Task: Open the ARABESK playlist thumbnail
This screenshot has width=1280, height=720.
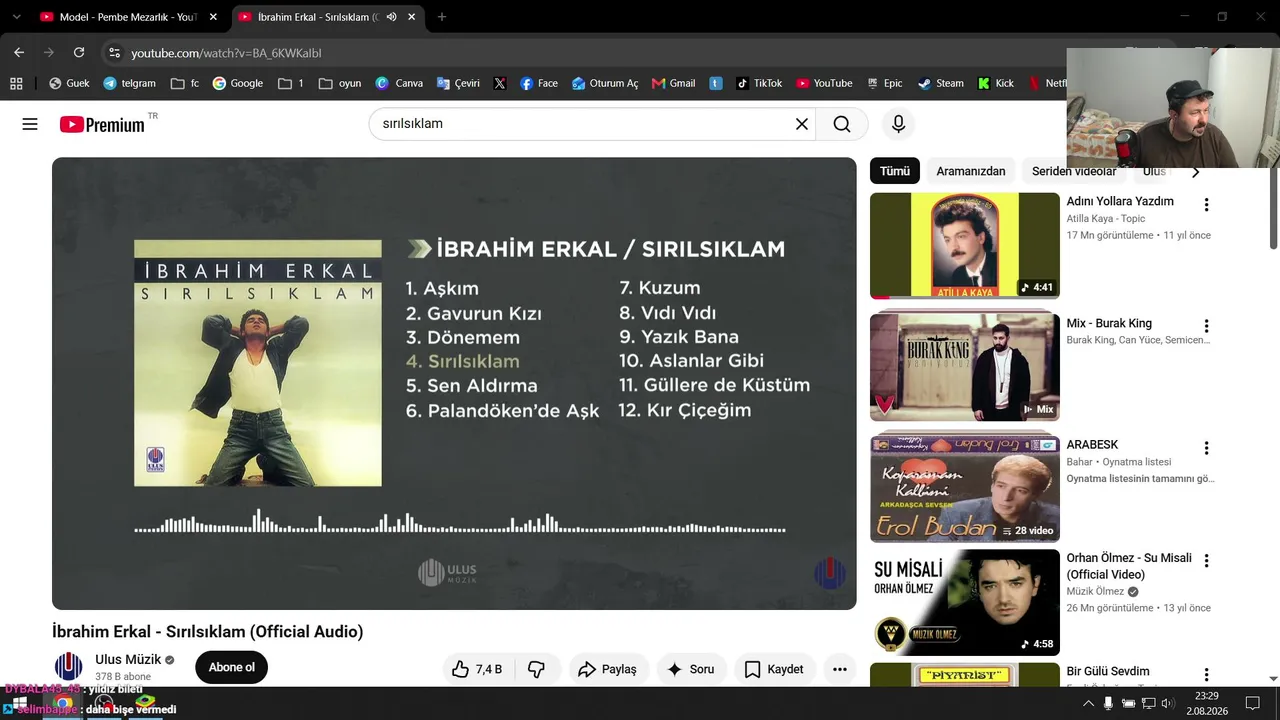Action: (x=965, y=488)
